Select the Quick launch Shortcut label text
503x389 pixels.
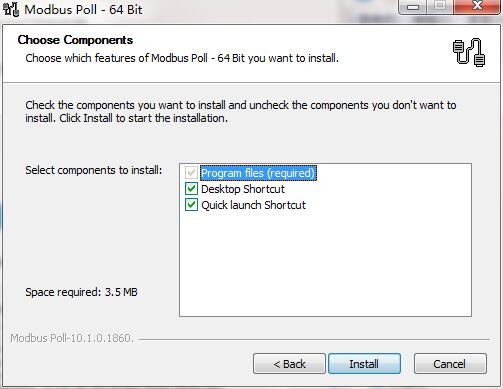pos(253,205)
